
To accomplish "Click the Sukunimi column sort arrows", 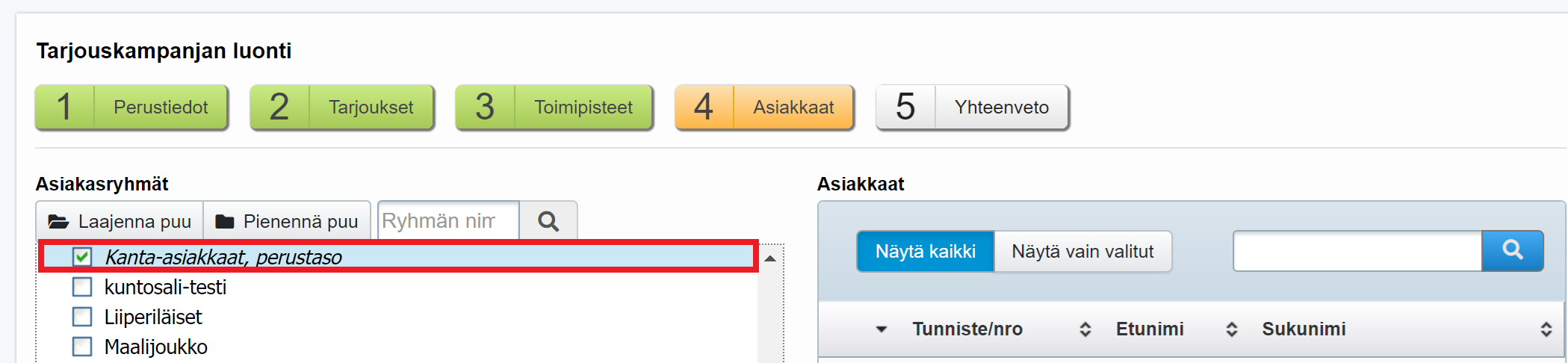I will point(1546,329).
